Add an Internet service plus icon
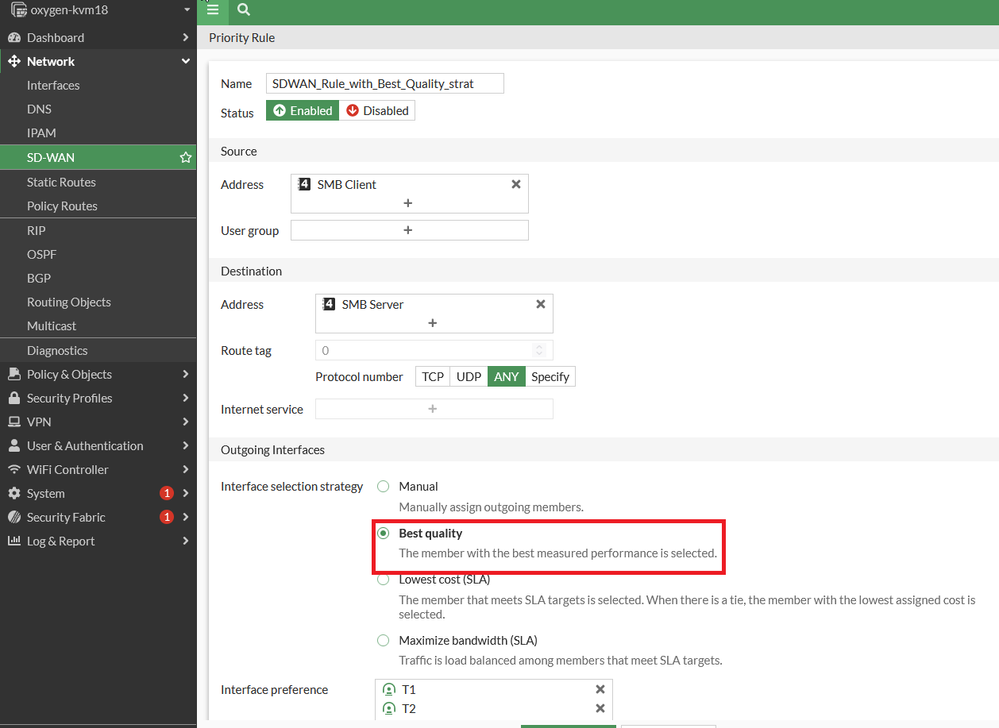 tap(433, 408)
